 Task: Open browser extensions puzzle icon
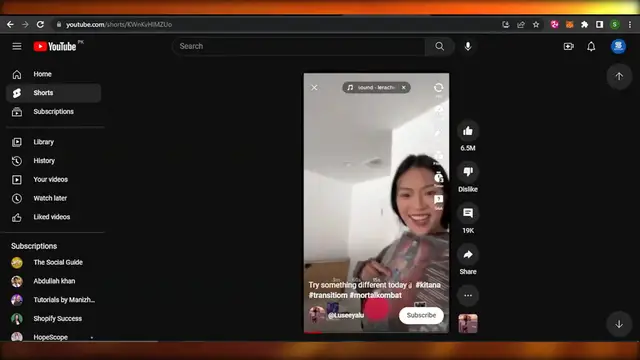[x=584, y=24]
